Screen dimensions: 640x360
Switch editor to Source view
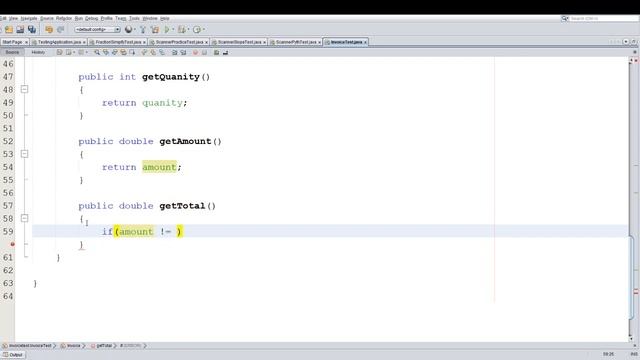coord(12,52)
